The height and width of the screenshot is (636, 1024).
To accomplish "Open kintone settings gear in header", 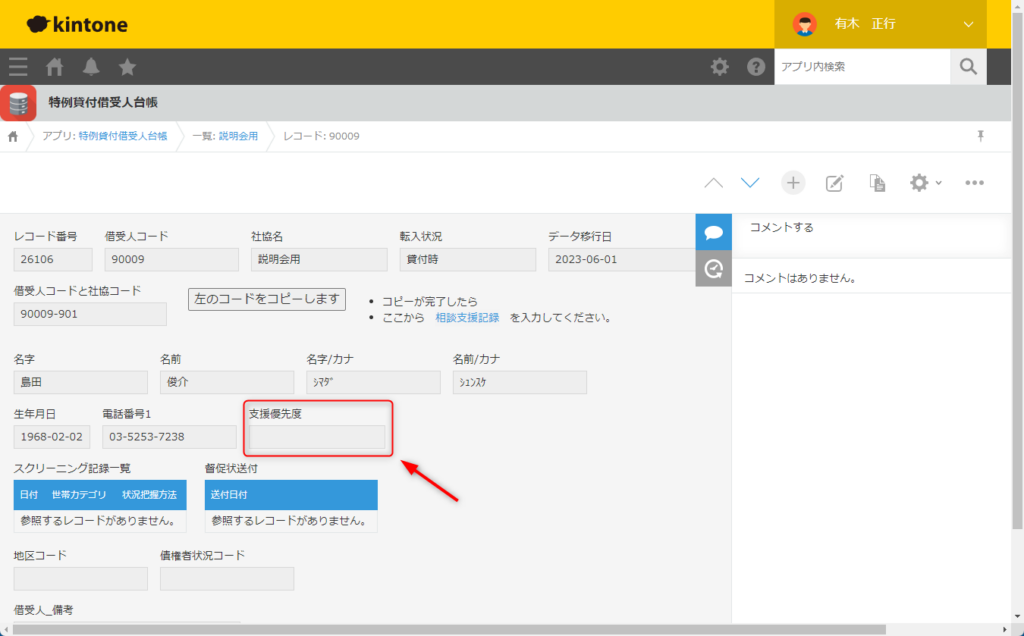I will (719, 67).
